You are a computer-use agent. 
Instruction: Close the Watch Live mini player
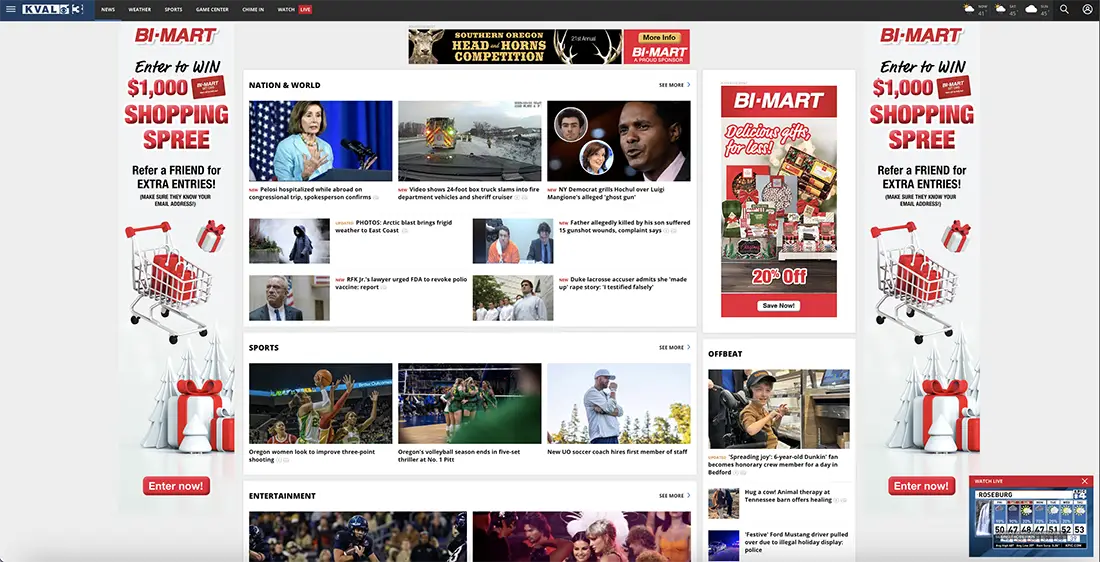pyautogui.click(x=1085, y=481)
